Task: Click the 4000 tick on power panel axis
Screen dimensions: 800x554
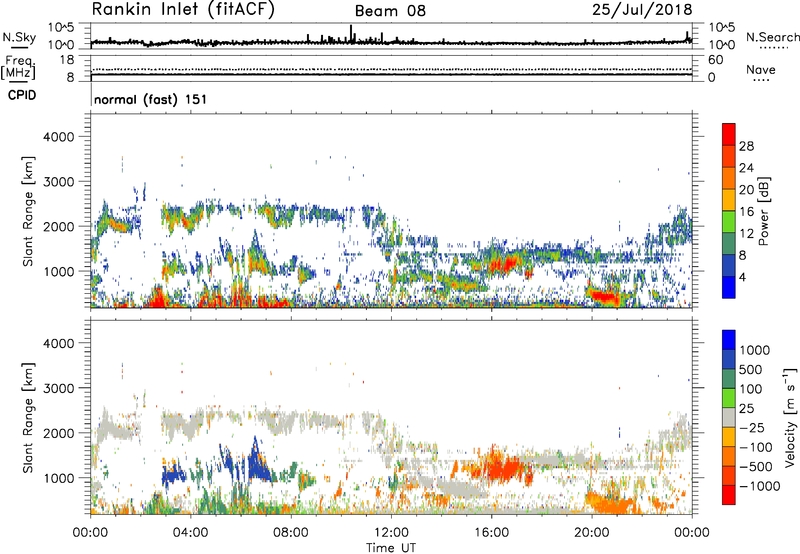Action: [x=58, y=137]
